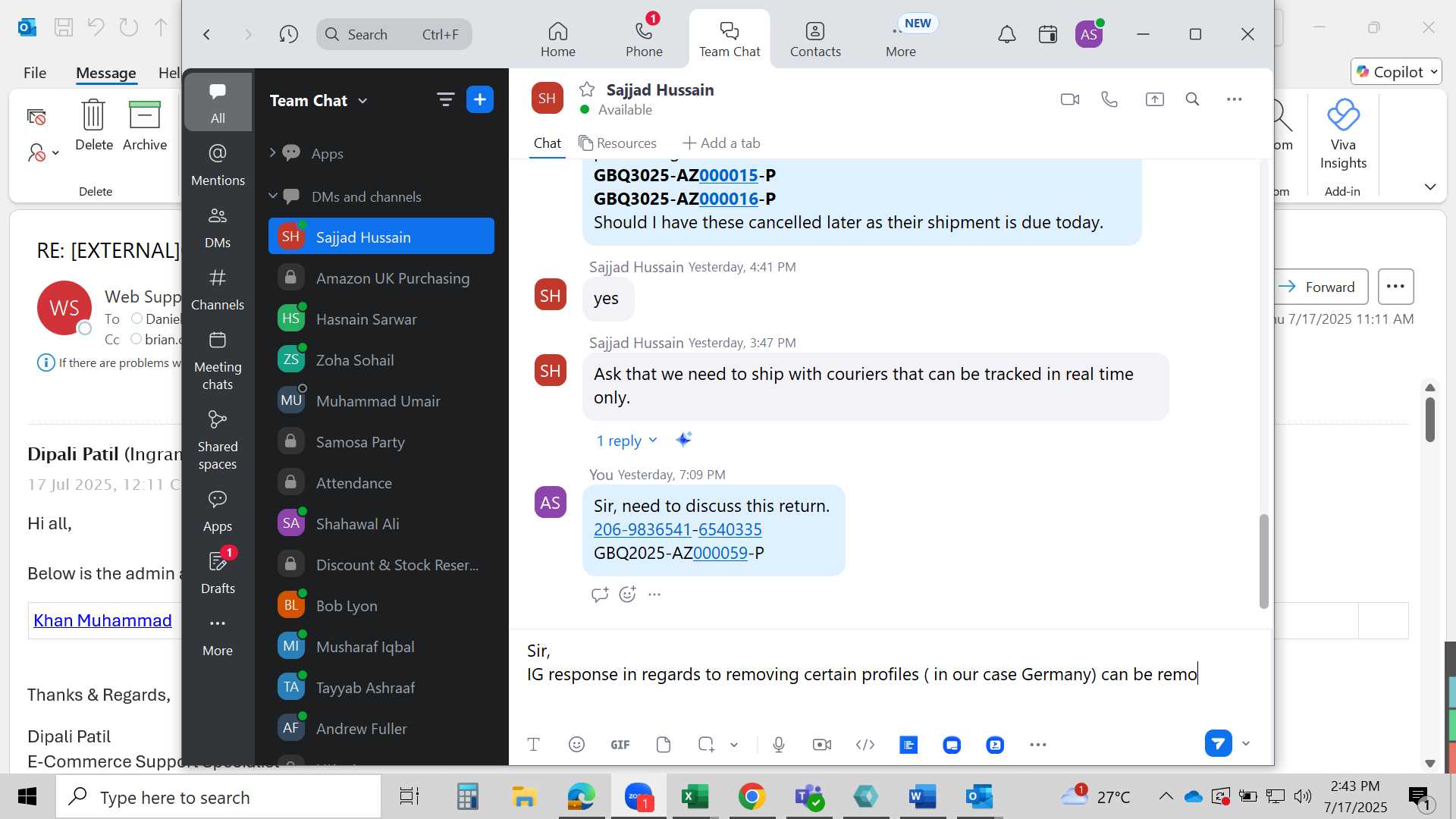Image resolution: width=1456 pixels, height=819 pixels.
Task: Open the screenshot dropdown arrow
Action: [x=734, y=745]
